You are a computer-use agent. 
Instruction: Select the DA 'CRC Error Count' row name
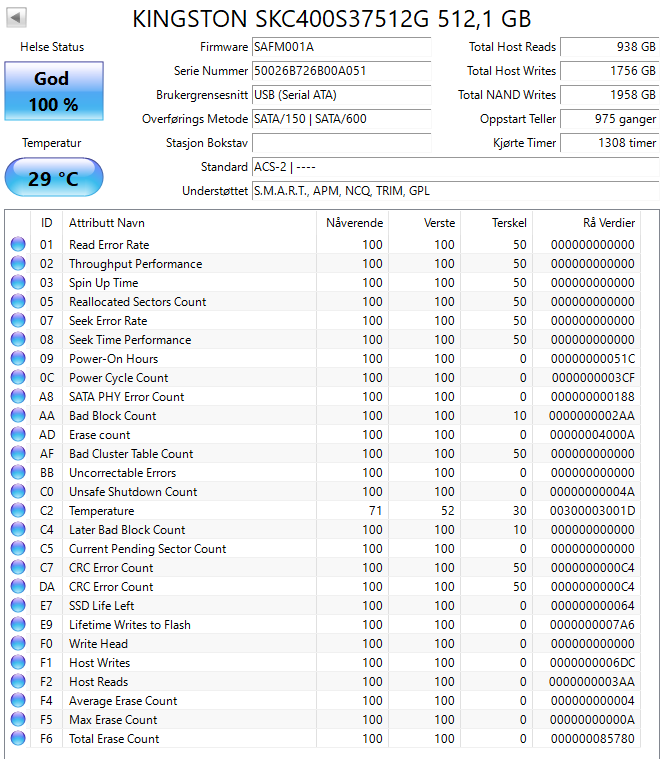pos(111,587)
